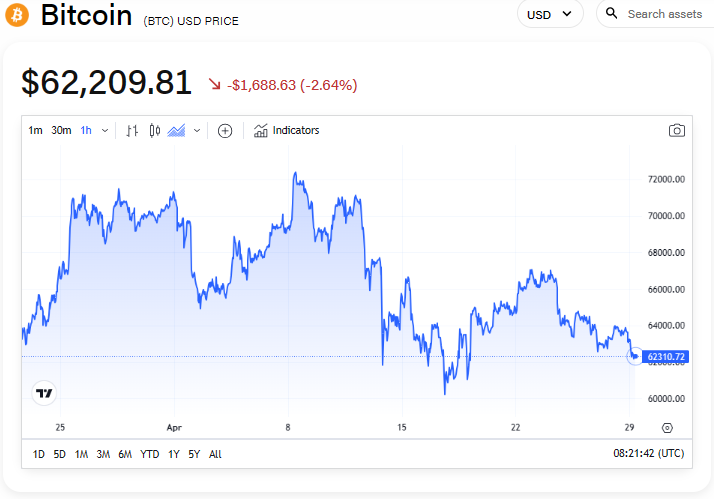Click the 08:21:42 (UTC) timezone button
Viewport: 714px width, 499px height.
(x=649, y=454)
